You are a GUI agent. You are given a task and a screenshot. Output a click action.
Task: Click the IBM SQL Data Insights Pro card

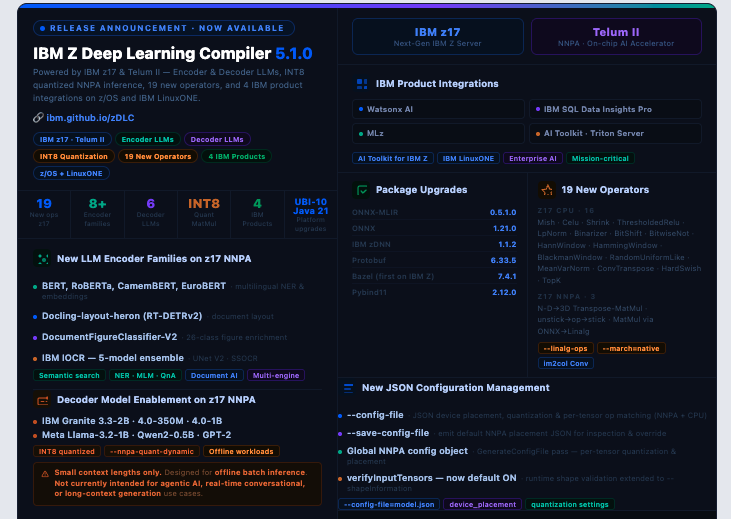pos(615,109)
